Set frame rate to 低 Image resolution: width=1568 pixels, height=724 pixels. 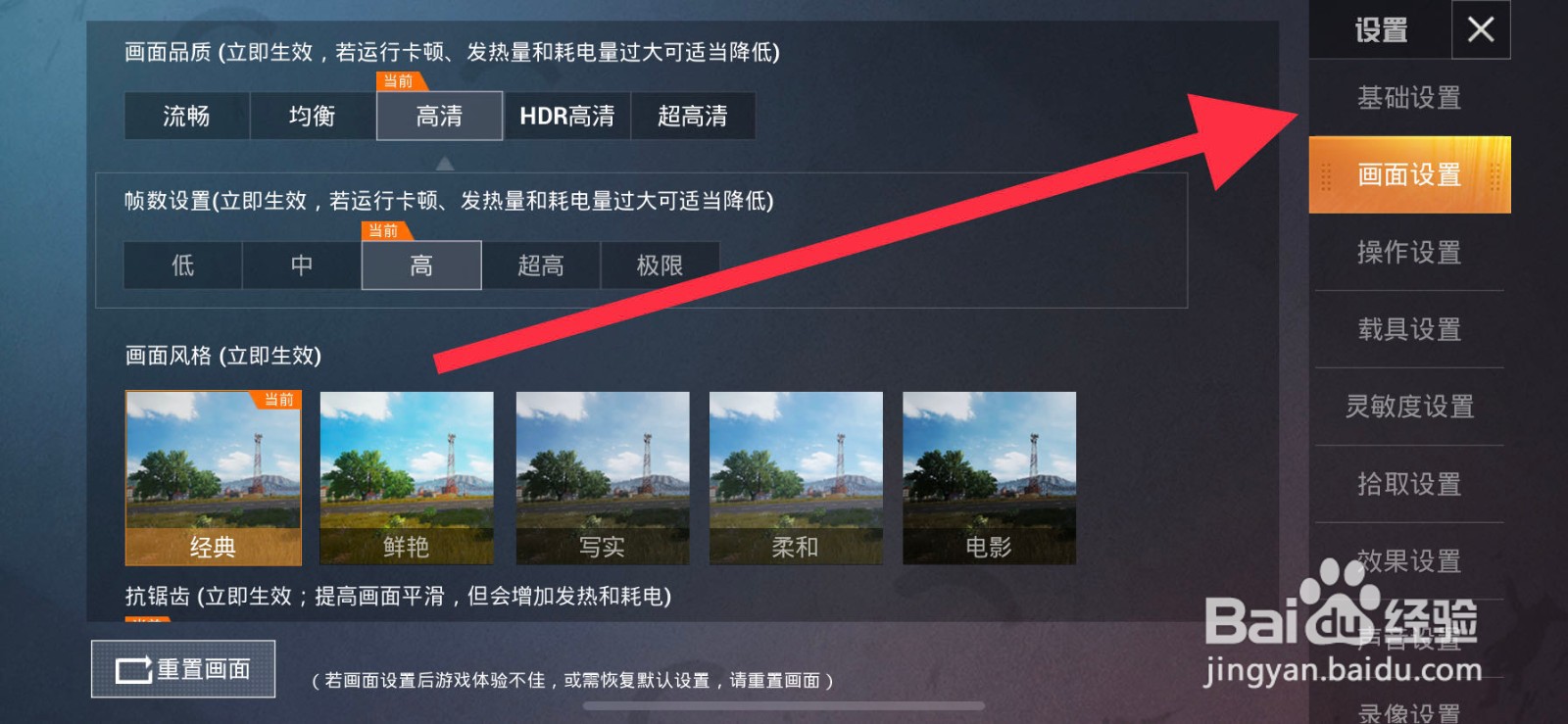[182, 265]
